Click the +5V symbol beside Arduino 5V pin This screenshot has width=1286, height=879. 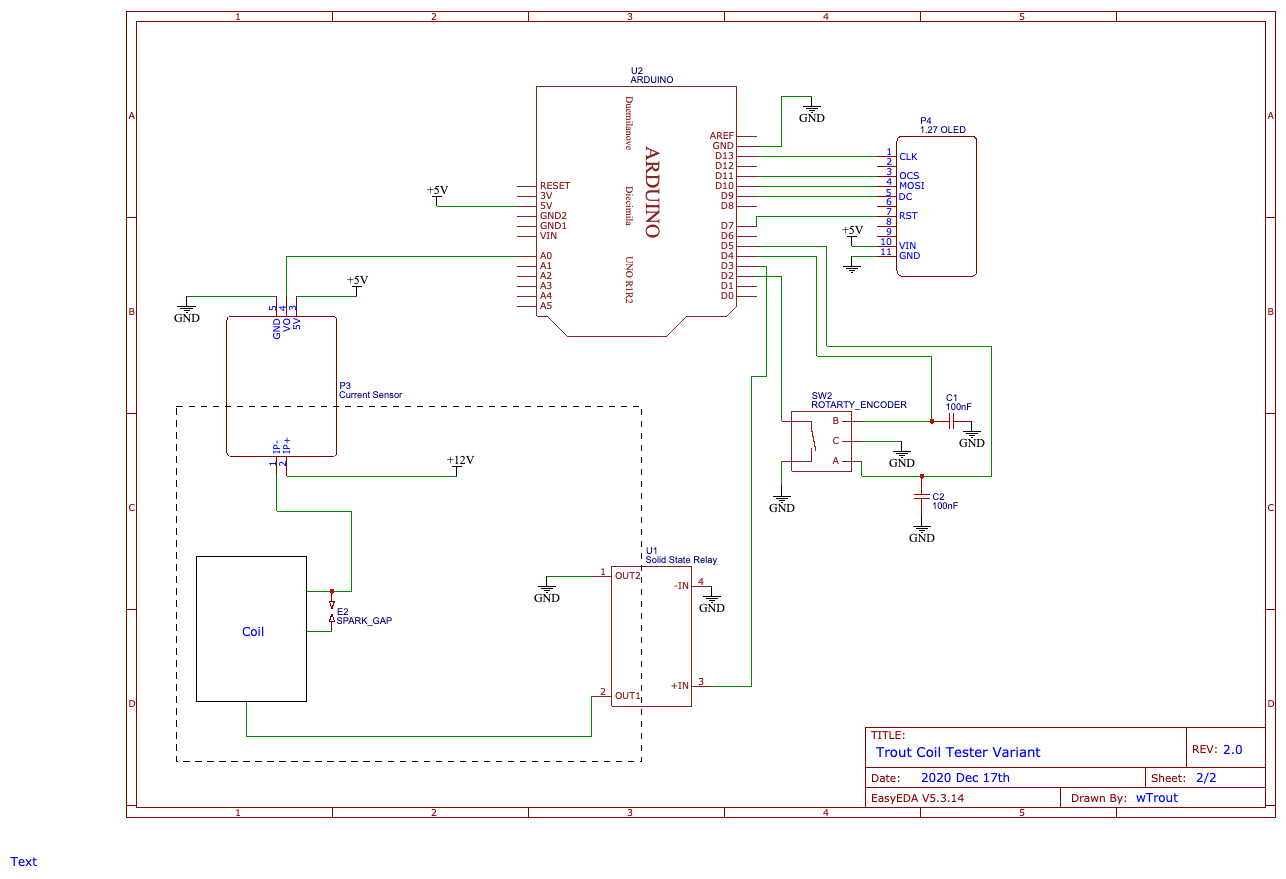(x=437, y=192)
